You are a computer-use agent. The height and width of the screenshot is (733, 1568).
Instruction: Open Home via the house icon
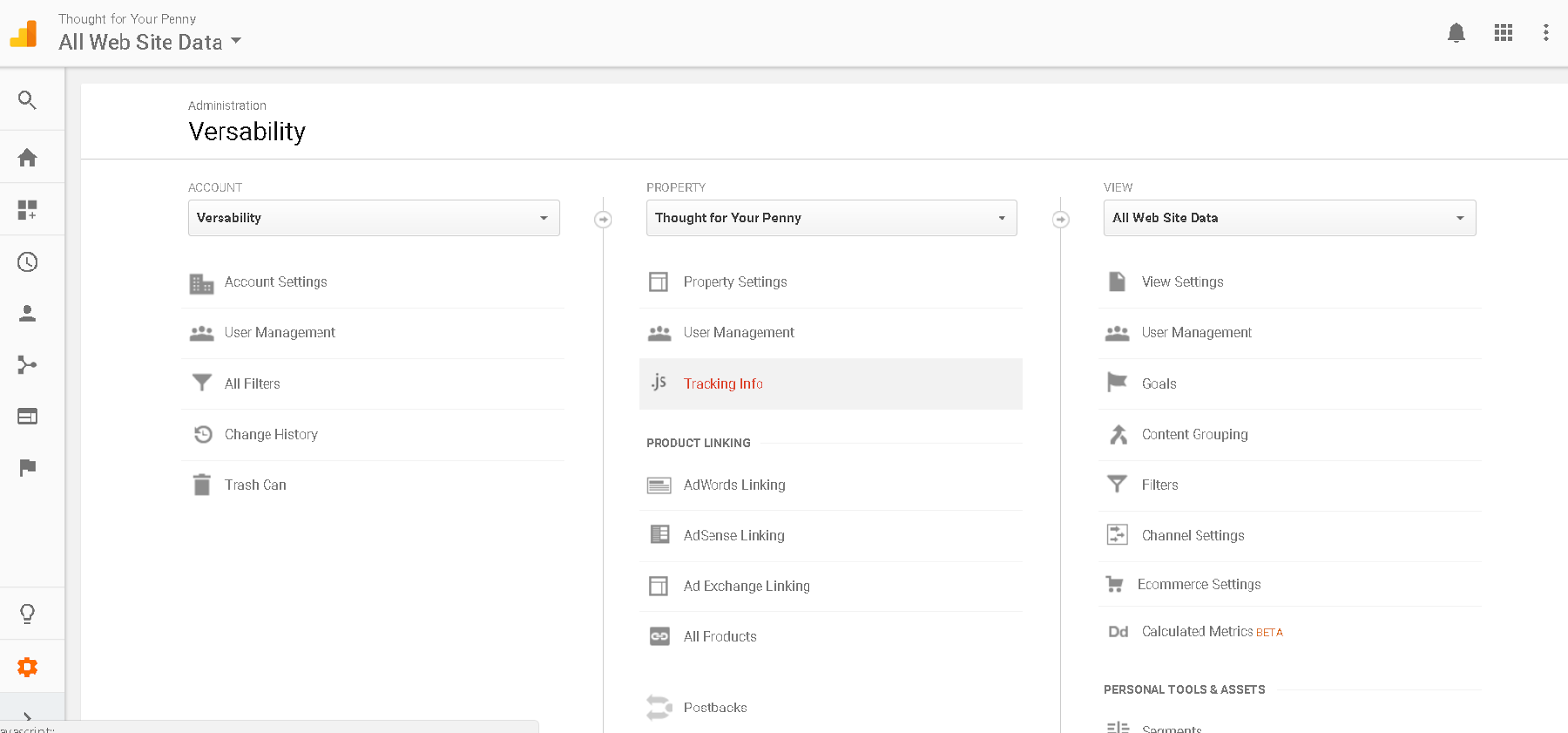pyautogui.click(x=27, y=157)
